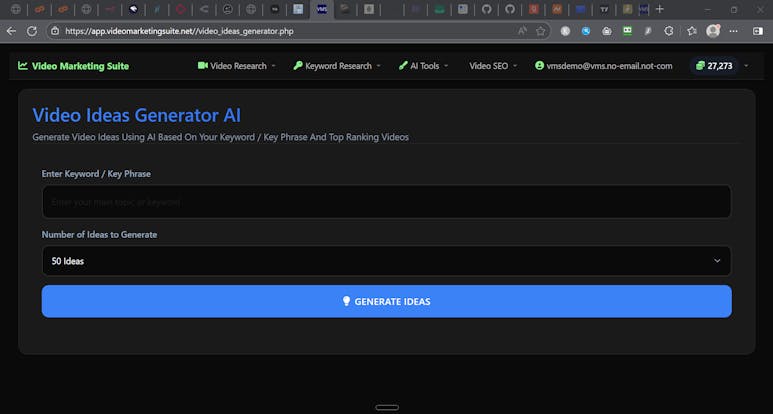Add page to favorites with star icon
Screen dimensions: 773x414
[x=541, y=31]
